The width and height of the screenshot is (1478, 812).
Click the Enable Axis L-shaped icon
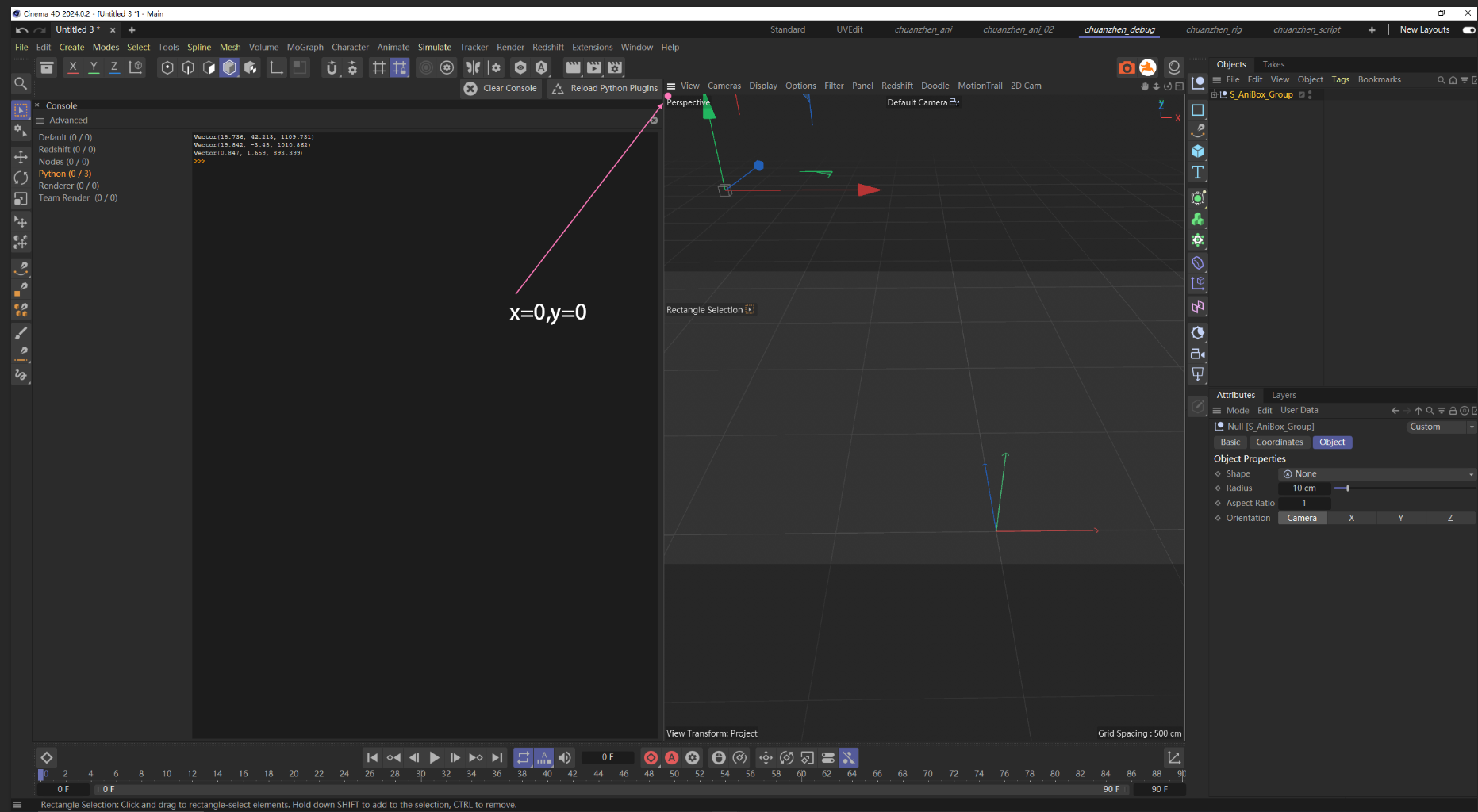coord(276,67)
